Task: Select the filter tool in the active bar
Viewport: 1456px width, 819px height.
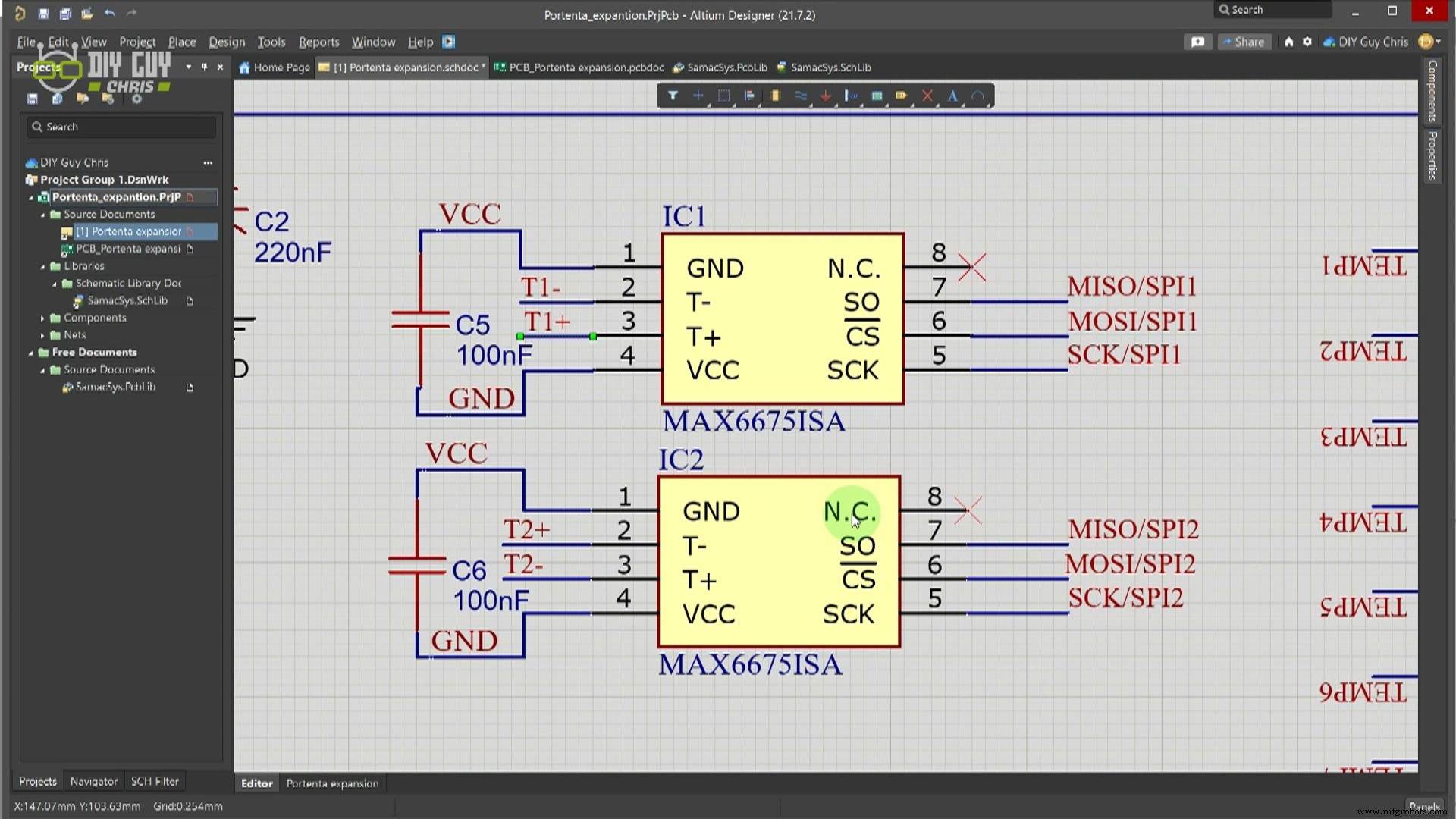Action: 672,96
